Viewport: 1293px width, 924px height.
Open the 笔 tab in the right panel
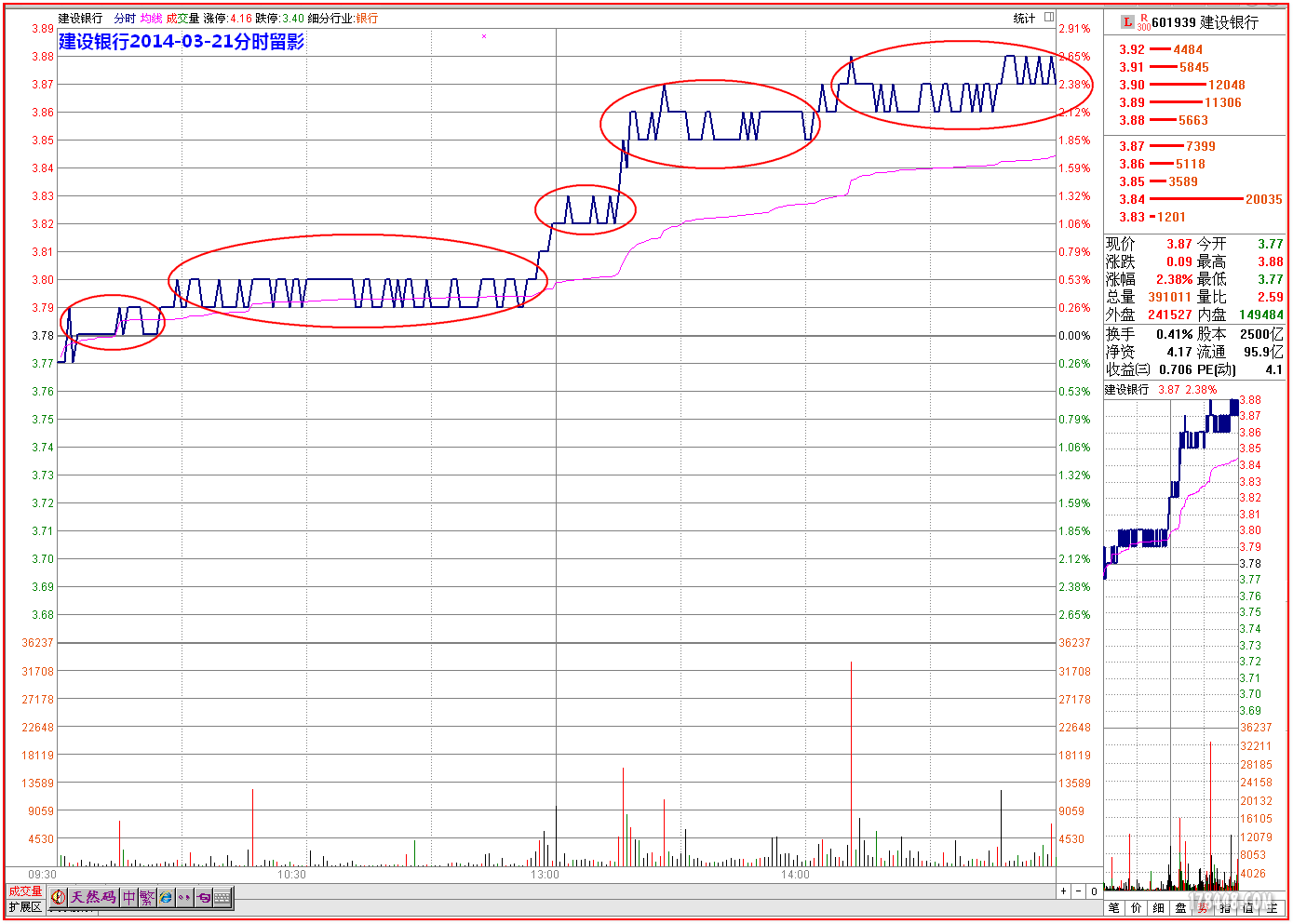click(x=1114, y=908)
